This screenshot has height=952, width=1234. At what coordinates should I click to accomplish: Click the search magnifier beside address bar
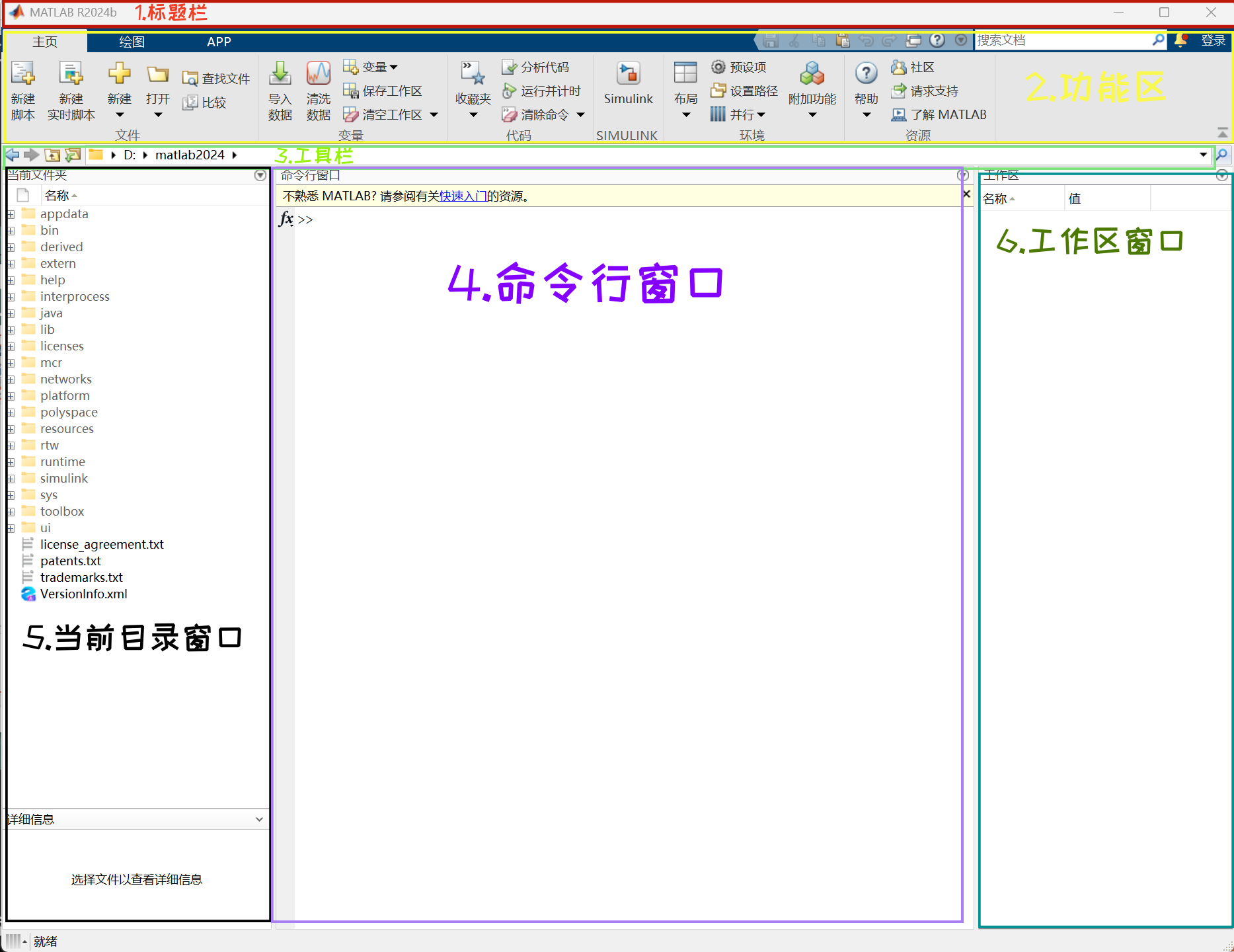coord(1222,155)
